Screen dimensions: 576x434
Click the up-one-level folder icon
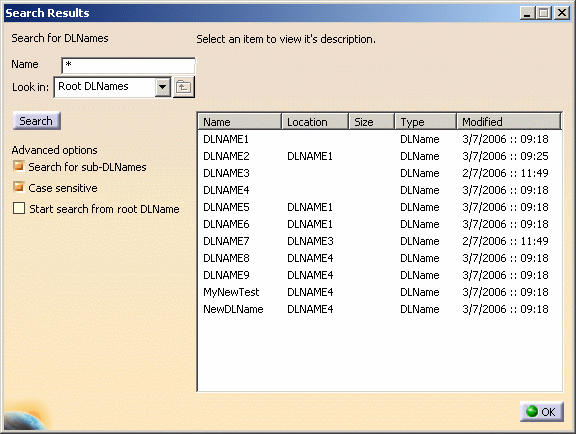click(x=183, y=87)
